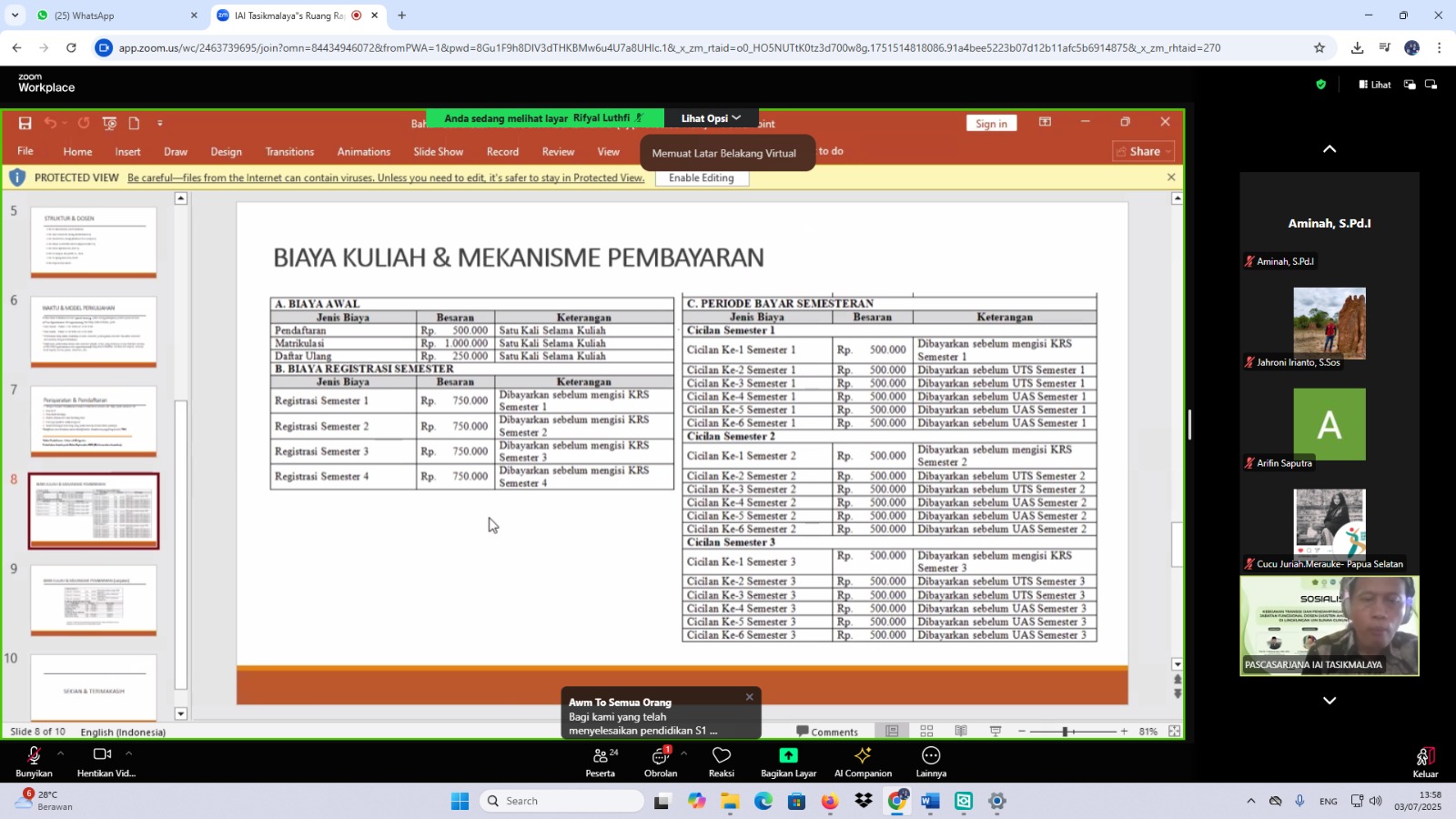
Task: Open the Peserta participants panel
Action: click(600, 762)
